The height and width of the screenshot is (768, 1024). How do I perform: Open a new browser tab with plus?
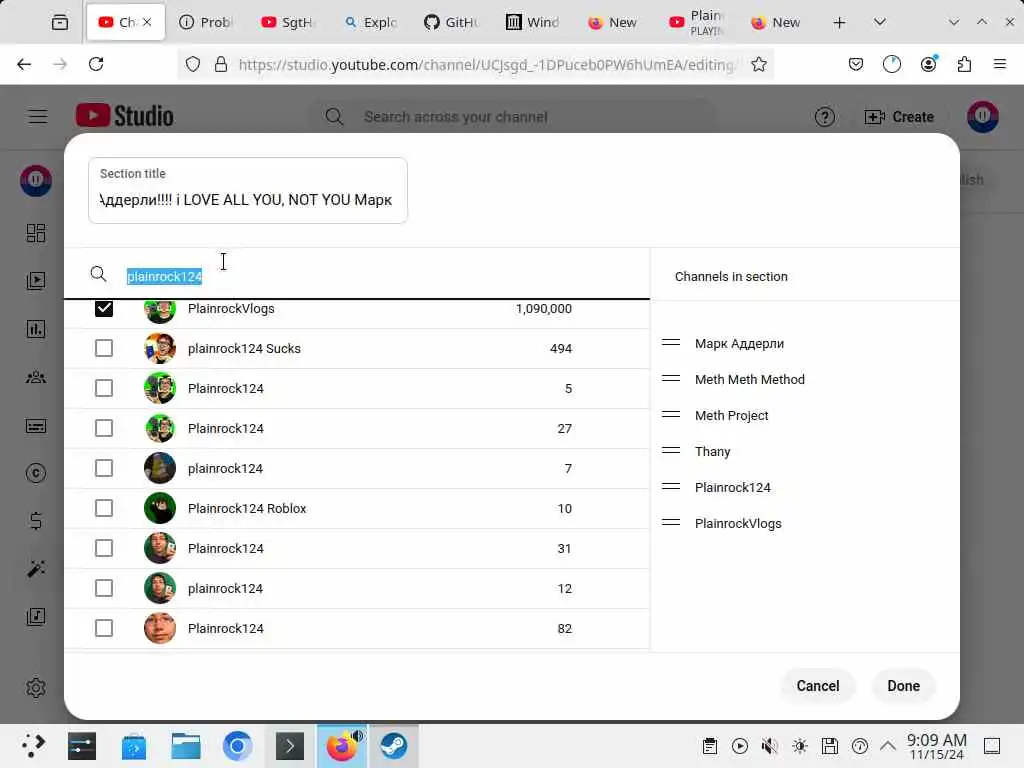pos(839,23)
